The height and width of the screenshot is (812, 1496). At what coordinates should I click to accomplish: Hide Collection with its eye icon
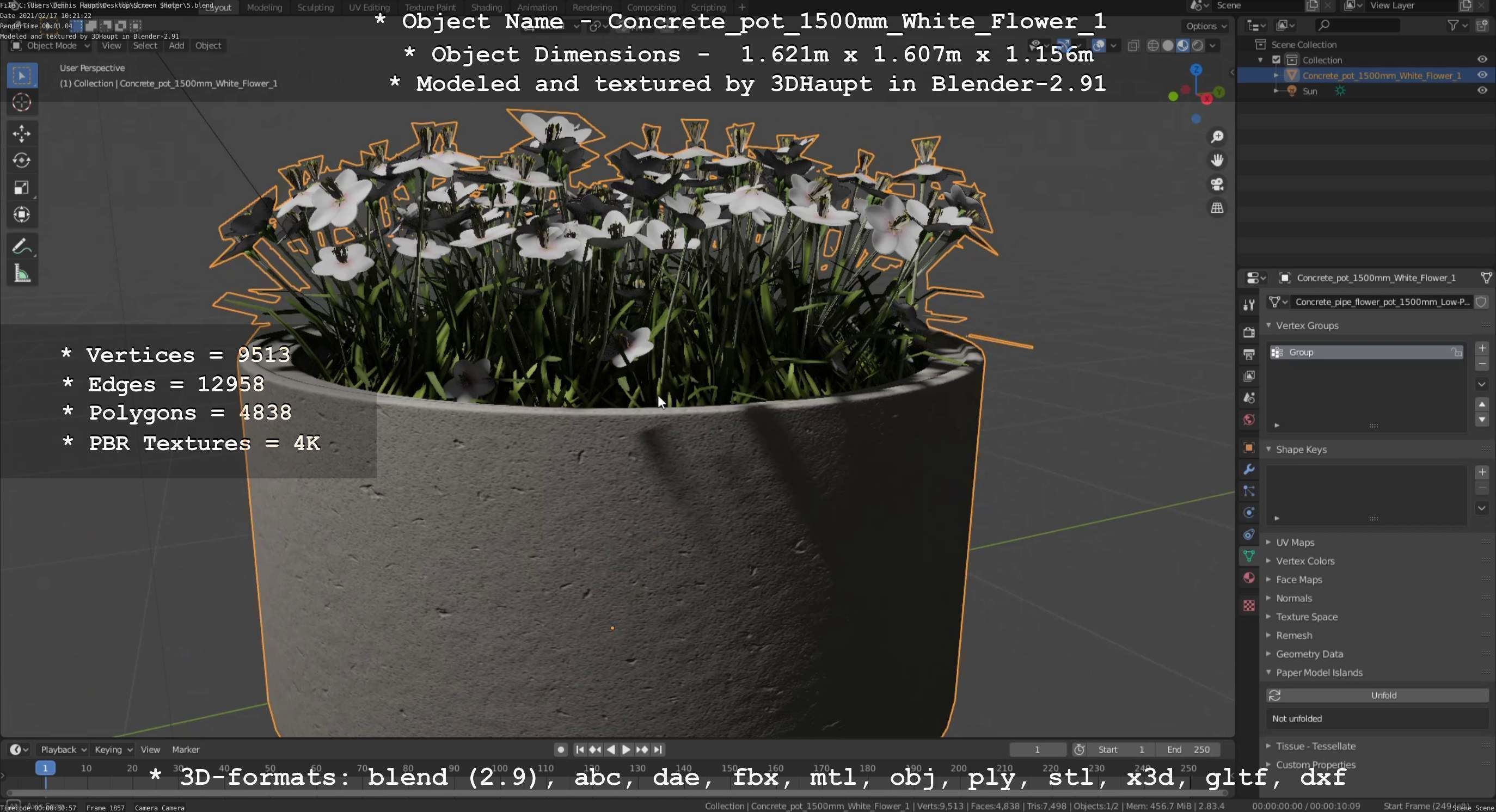[x=1482, y=60]
